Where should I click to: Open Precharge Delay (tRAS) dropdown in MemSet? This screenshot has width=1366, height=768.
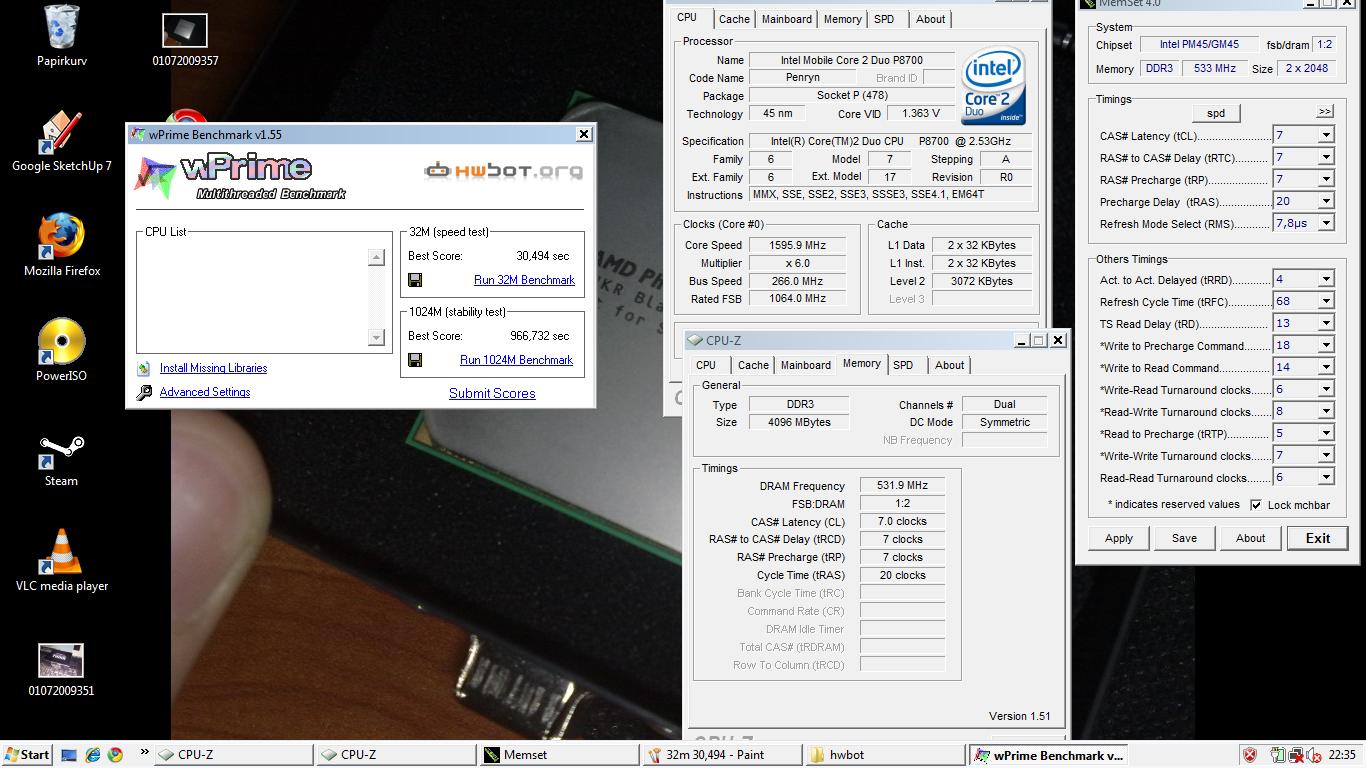[x=1326, y=201]
